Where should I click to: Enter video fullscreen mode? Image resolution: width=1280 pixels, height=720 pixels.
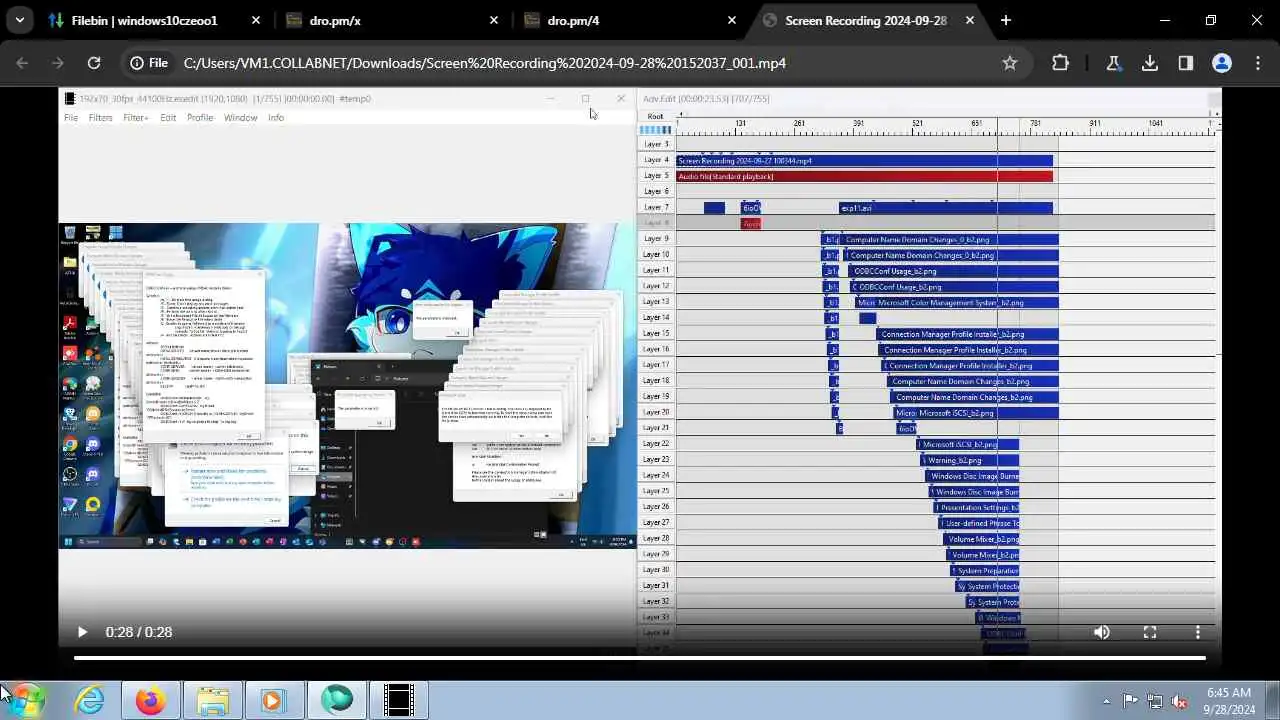1150,632
